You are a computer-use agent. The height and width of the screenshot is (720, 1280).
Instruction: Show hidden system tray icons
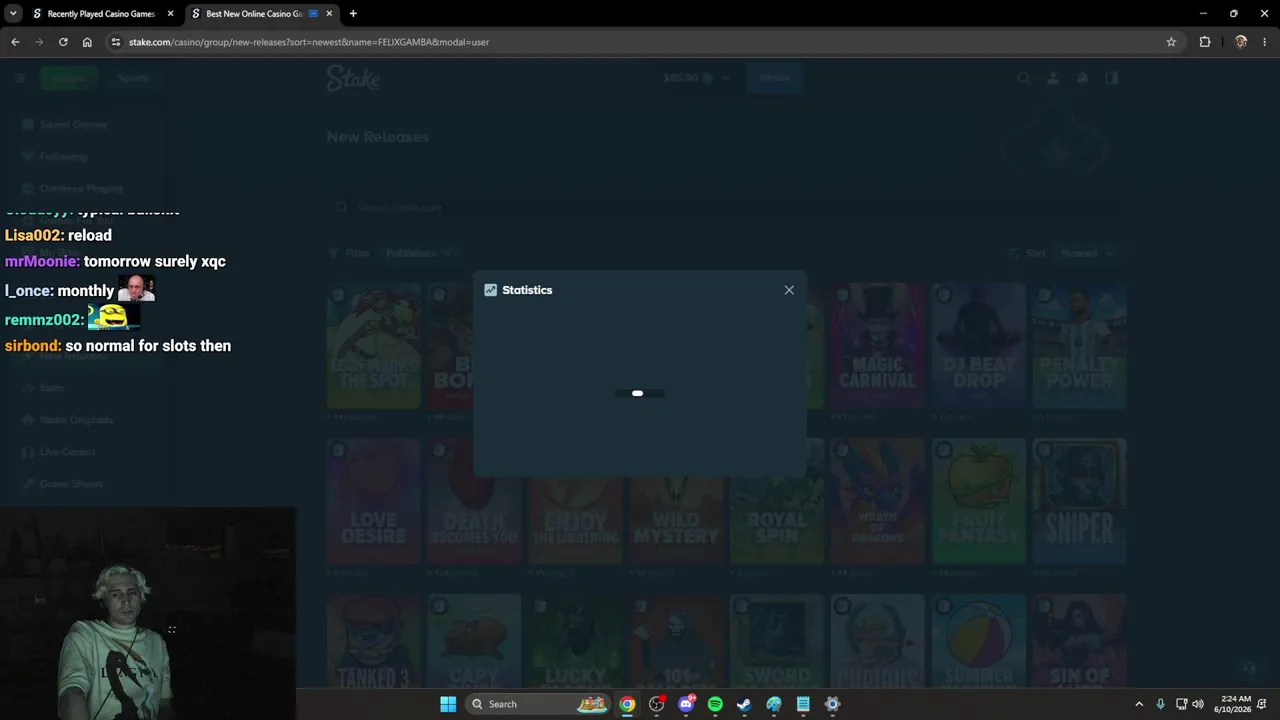(x=1138, y=704)
